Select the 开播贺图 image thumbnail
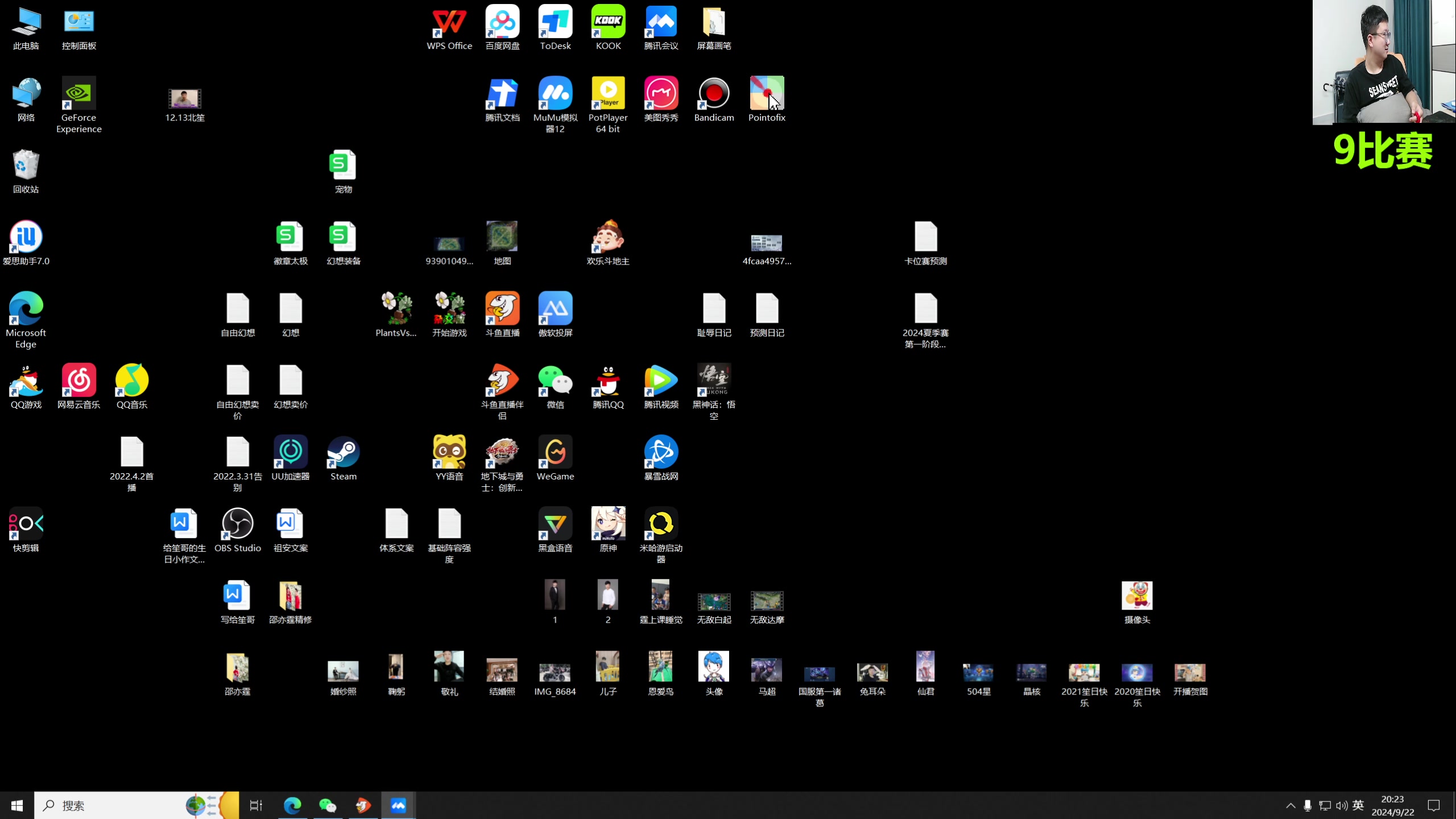This screenshot has width=1456, height=819. [1190, 680]
